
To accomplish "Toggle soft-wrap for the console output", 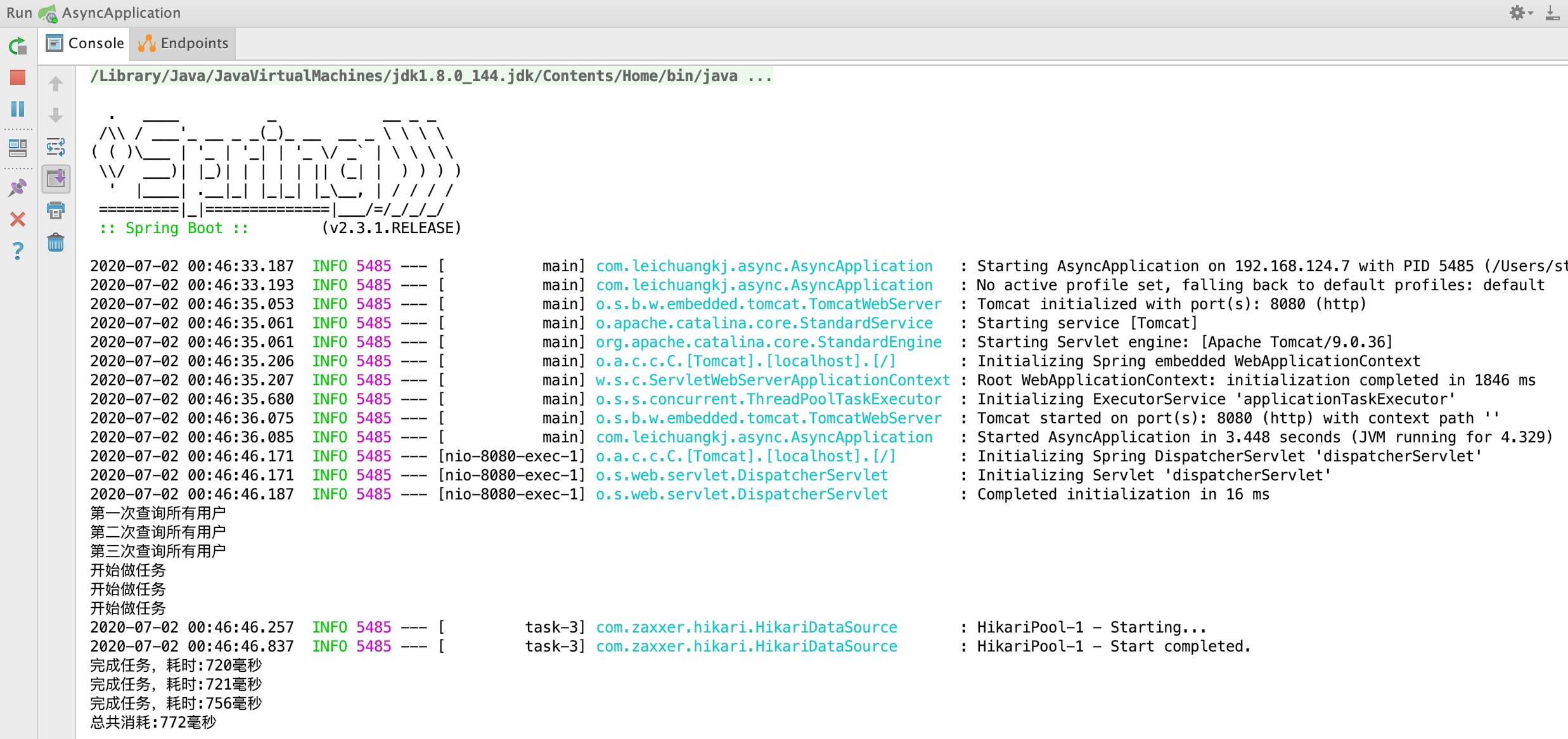I will (56, 147).
